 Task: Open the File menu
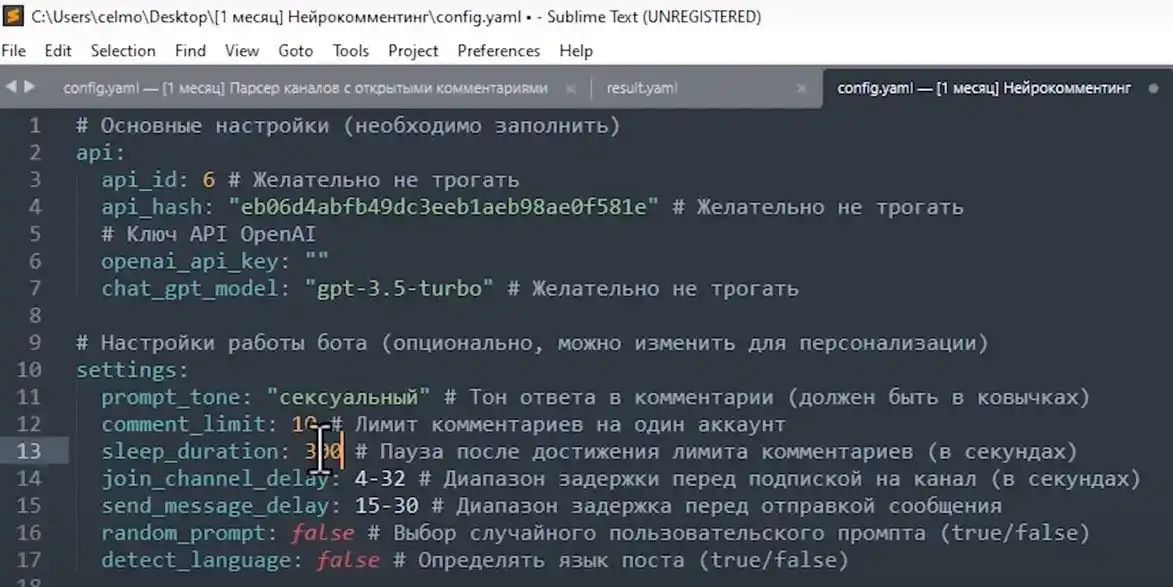[x=14, y=50]
